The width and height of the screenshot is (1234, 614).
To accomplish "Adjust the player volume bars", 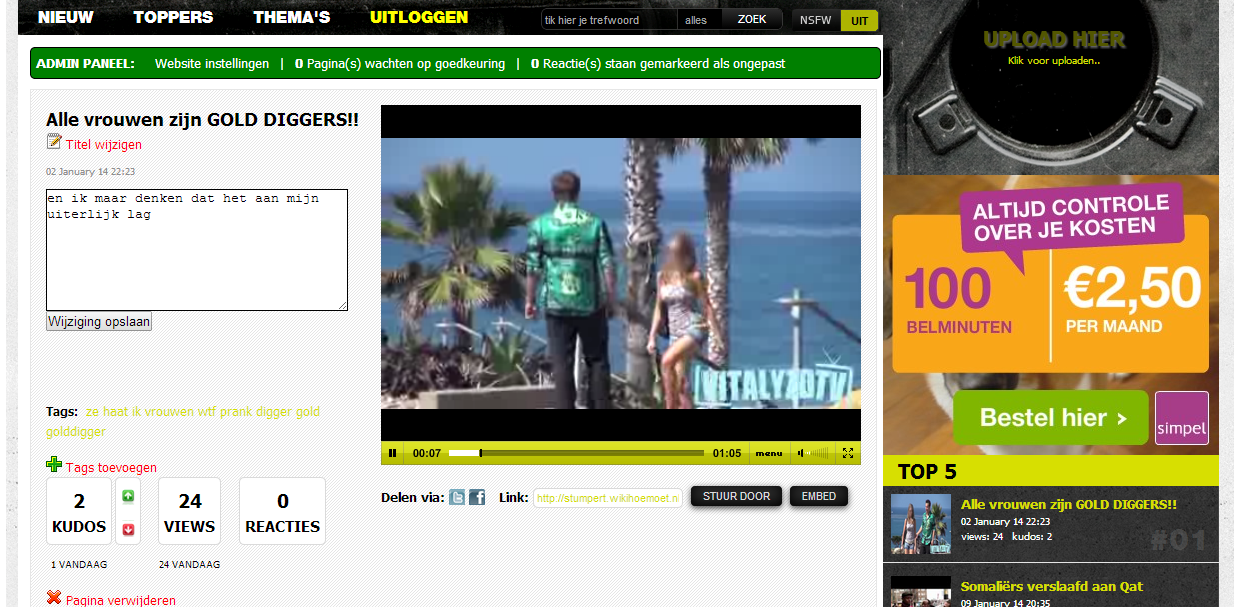I will pos(819,453).
